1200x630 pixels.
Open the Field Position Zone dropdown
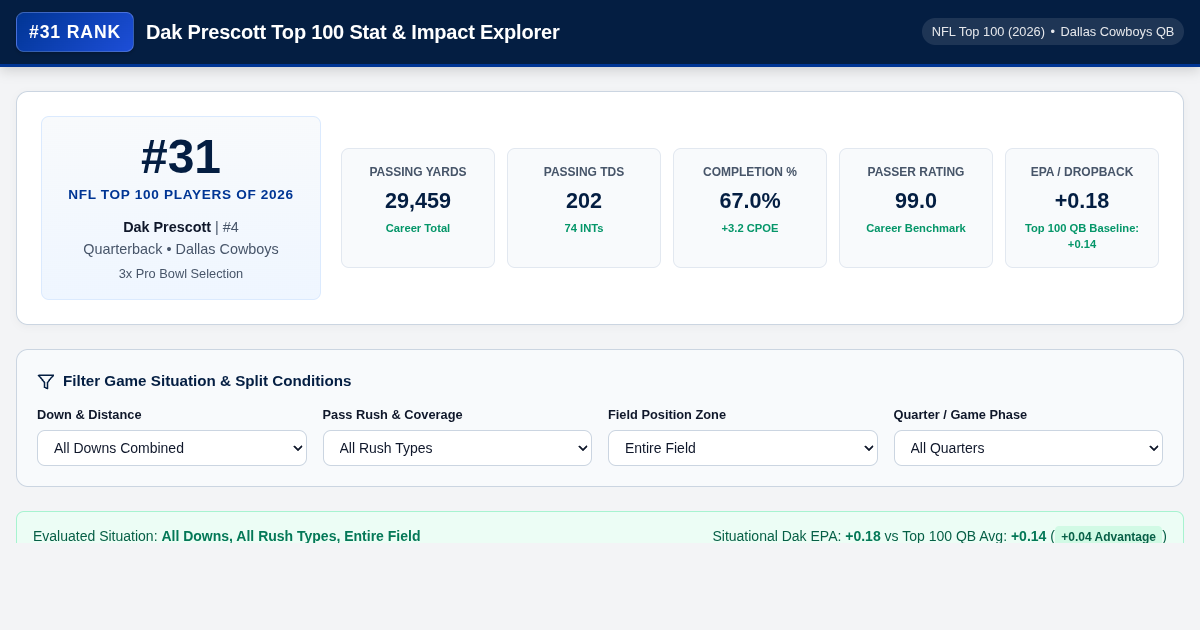pos(743,448)
